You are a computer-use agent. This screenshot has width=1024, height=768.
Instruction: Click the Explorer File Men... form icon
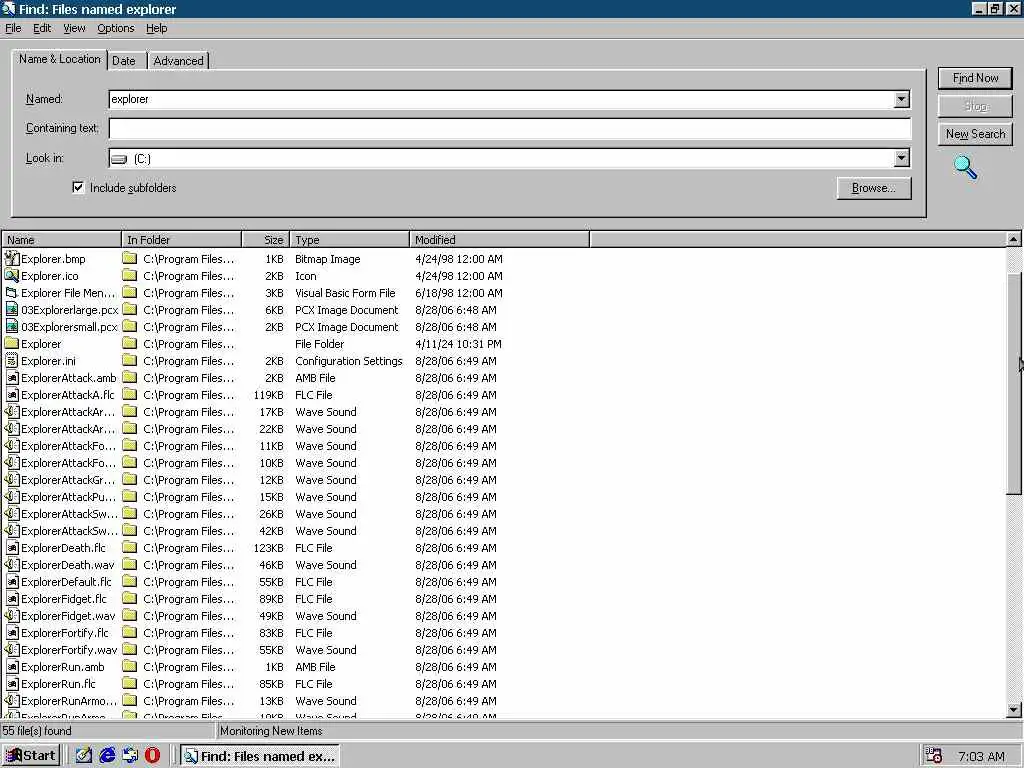tap(12, 293)
